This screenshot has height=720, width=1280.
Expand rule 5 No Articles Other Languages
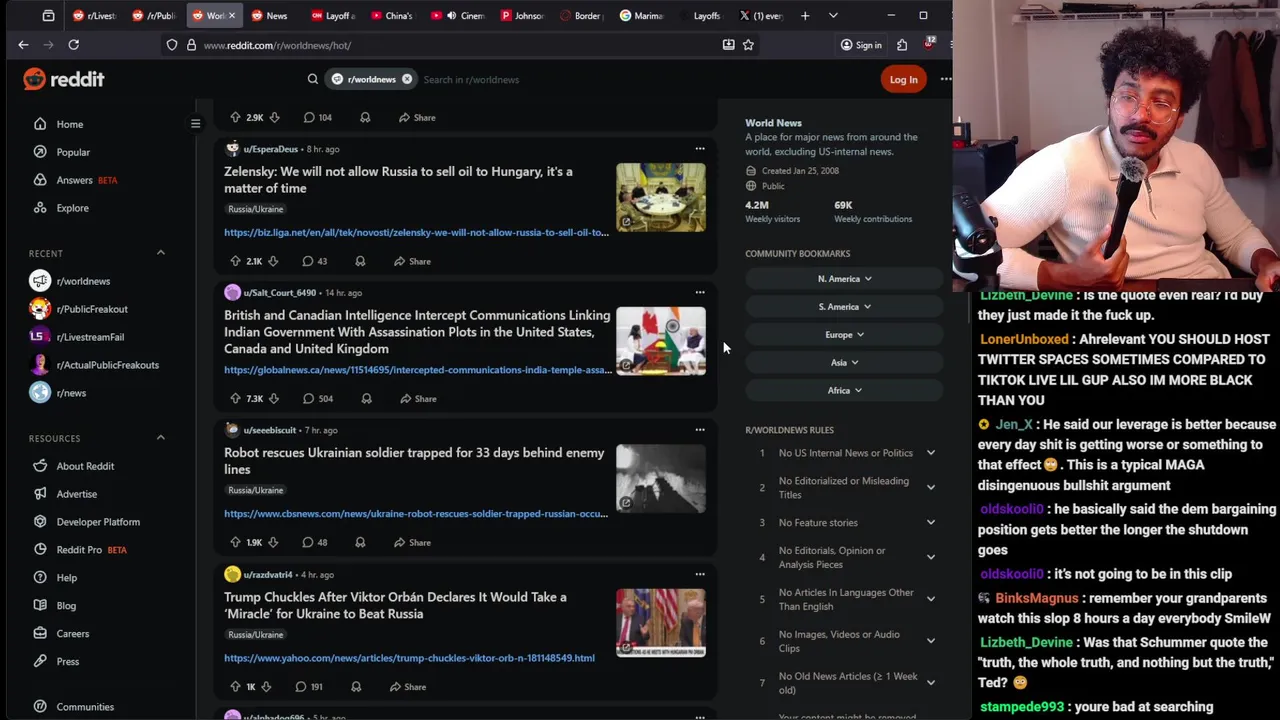click(x=930, y=599)
